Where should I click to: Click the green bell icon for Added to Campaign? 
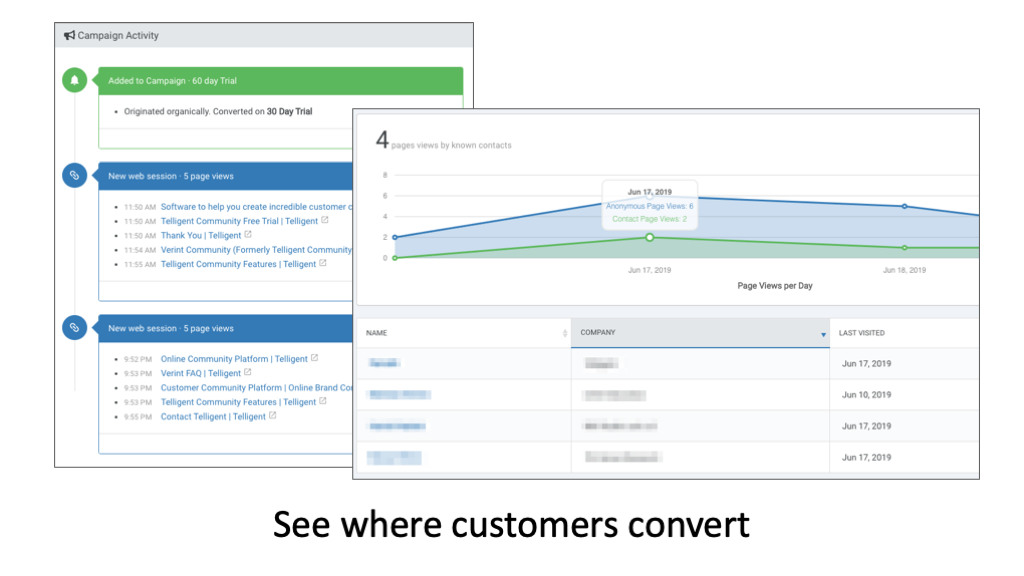coord(74,80)
